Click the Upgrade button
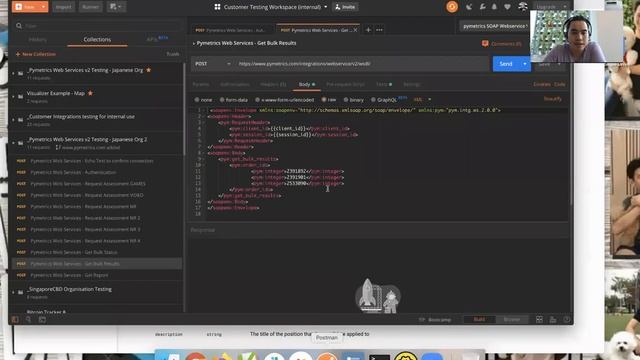 click(x=546, y=7)
